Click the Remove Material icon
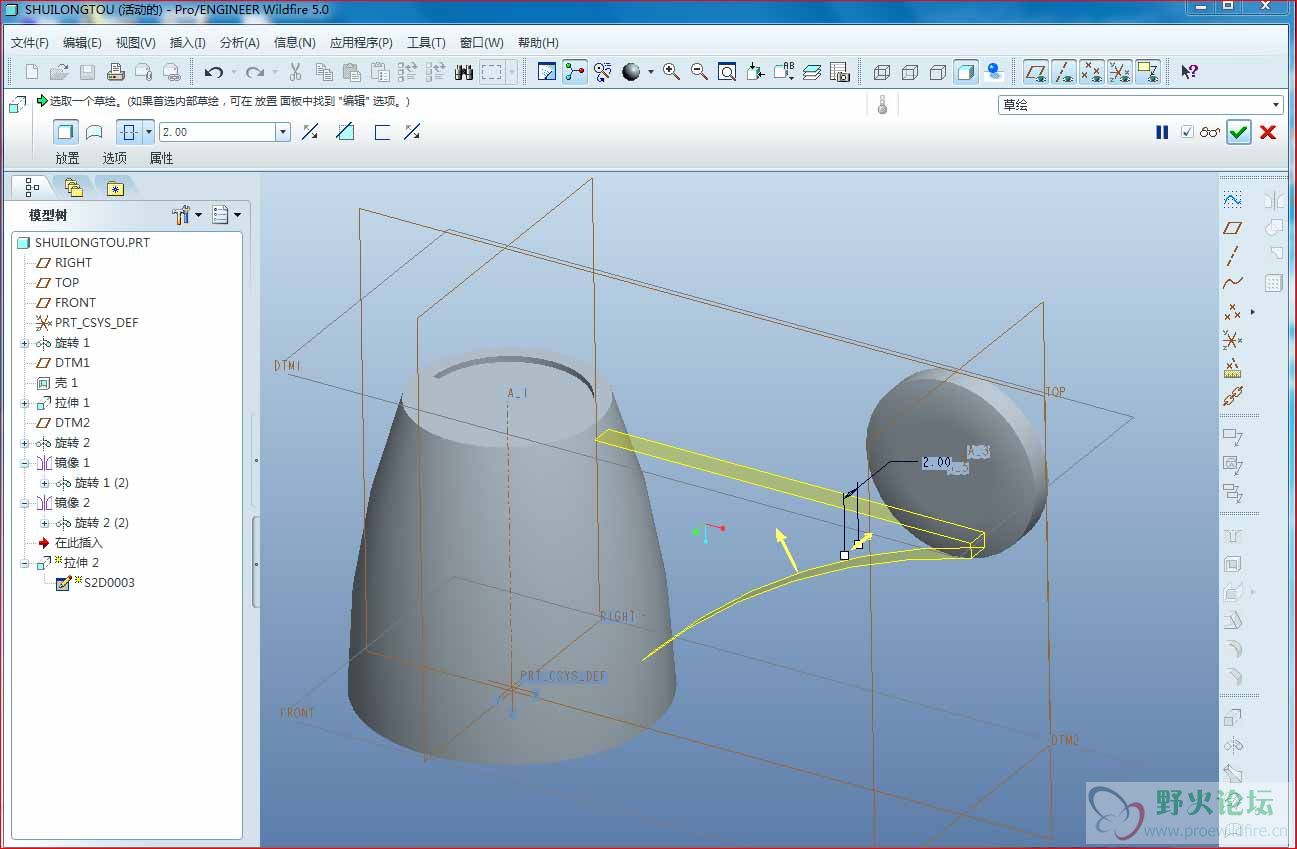 [346, 132]
